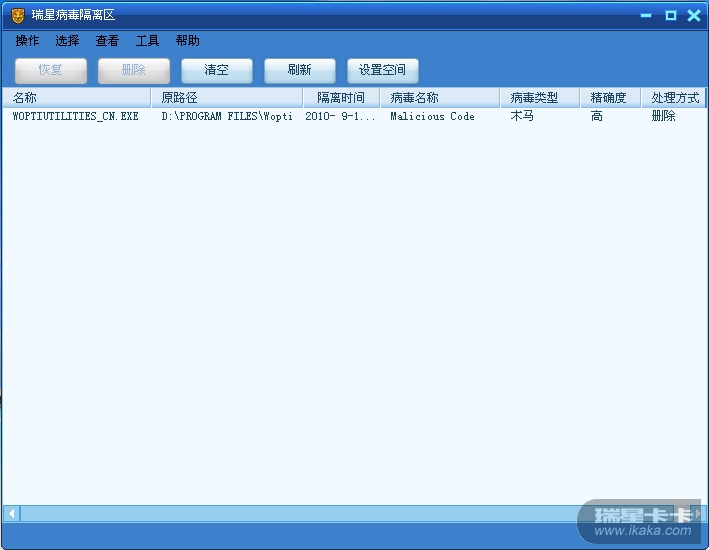Image resolution: width=709 pixels, height=550 pixels.
Task: Open the 操作 menu
Action: click(27, 41)
